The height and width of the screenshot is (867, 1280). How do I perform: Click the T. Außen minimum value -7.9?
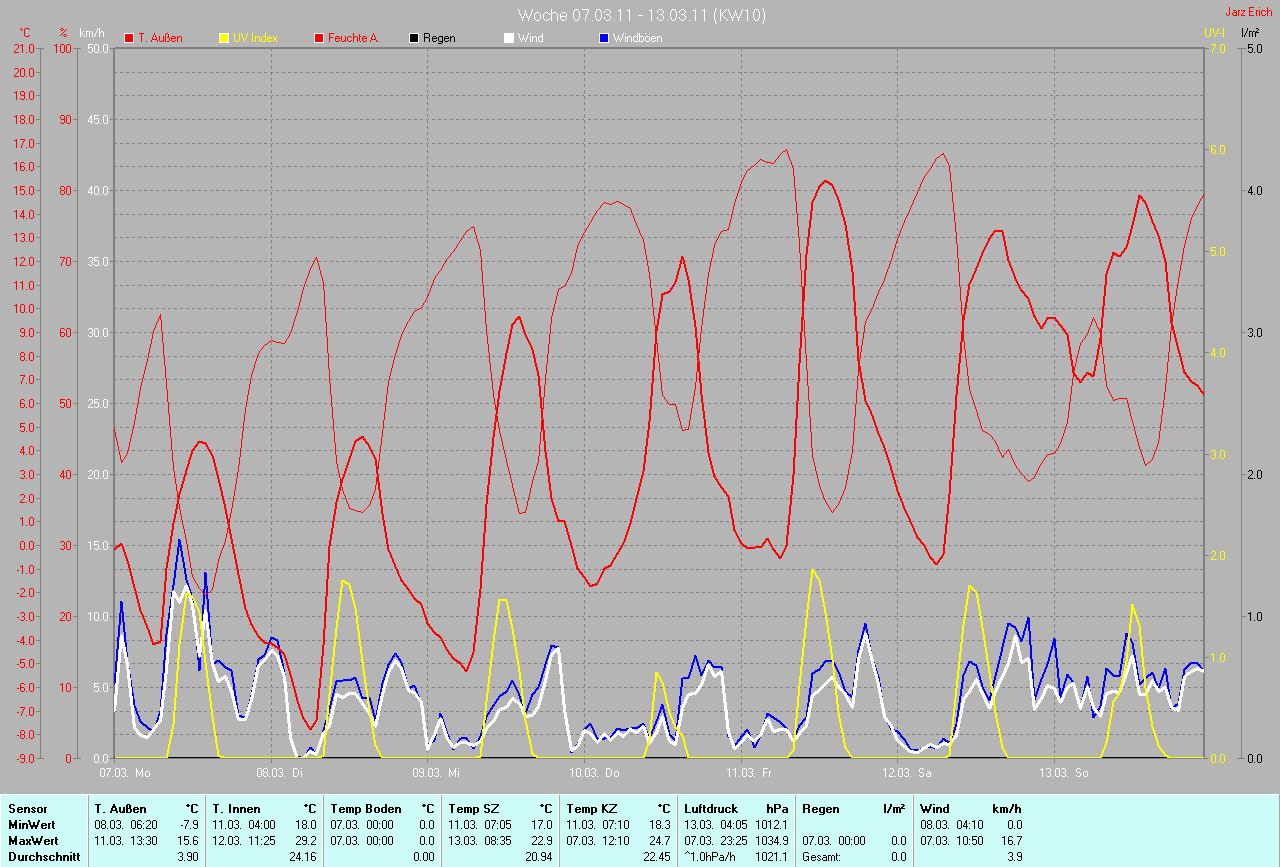189,824
